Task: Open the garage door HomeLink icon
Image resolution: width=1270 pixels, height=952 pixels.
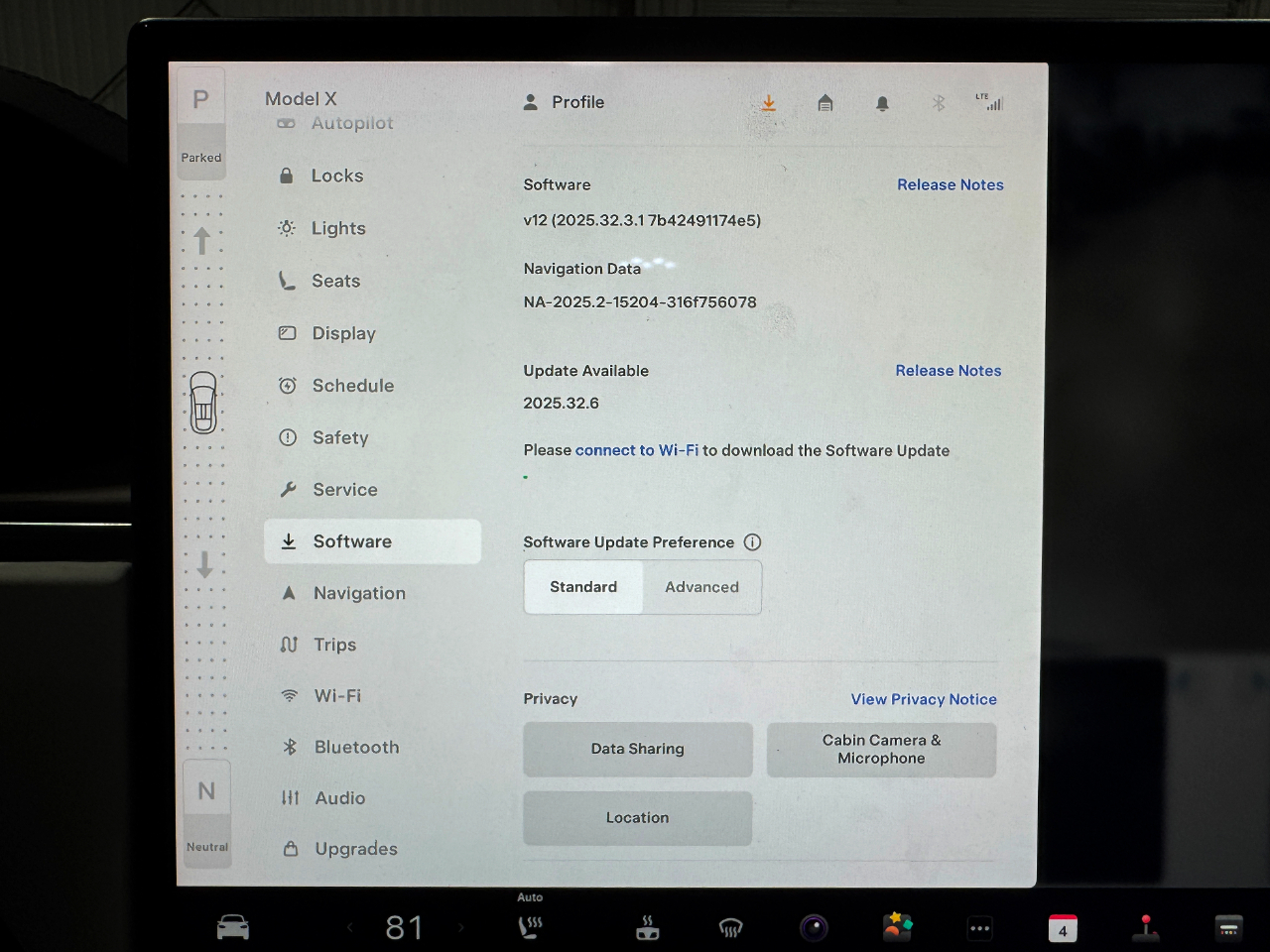Action: tap(825, 103)
